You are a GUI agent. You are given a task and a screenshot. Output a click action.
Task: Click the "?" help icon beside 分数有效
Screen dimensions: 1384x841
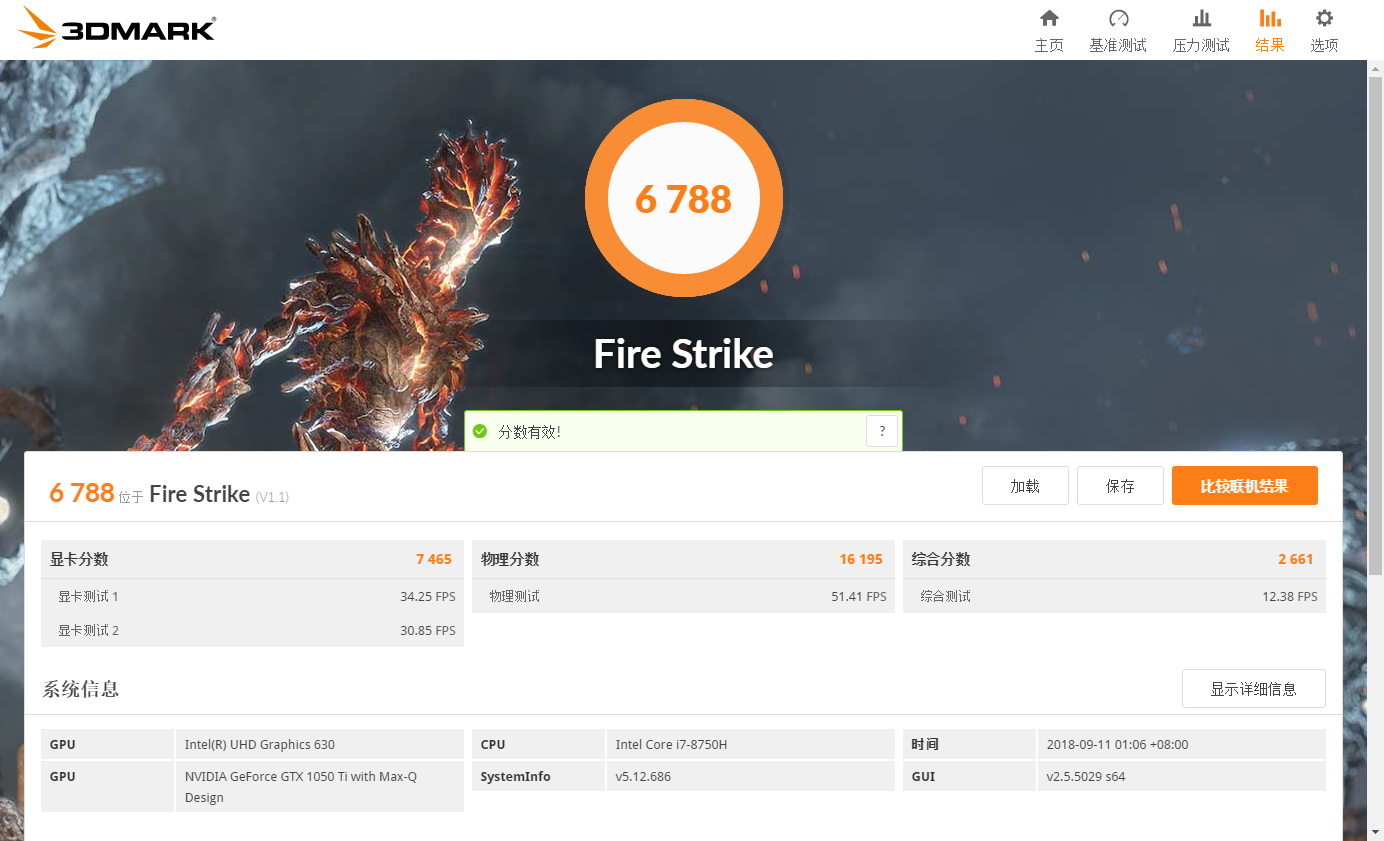pos(881,430)
